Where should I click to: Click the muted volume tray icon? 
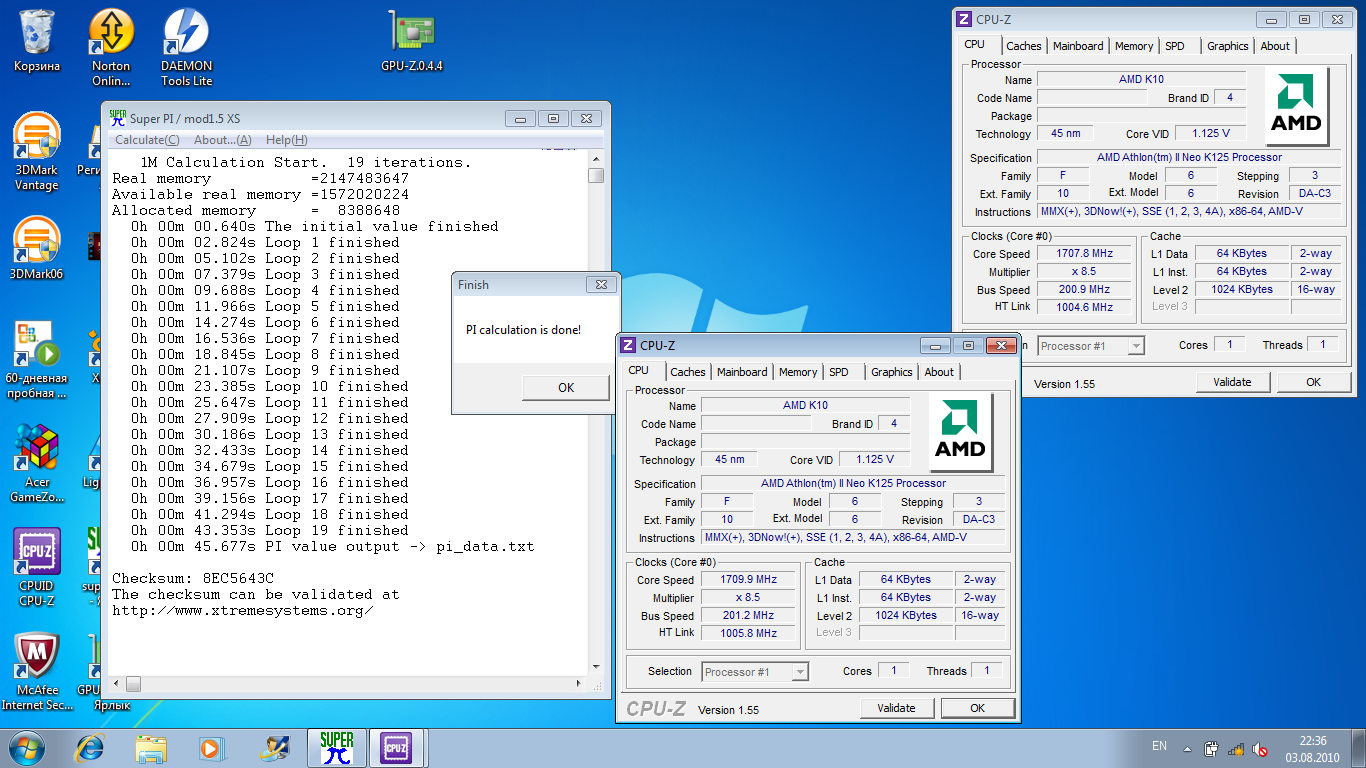tap(1260, 748)
